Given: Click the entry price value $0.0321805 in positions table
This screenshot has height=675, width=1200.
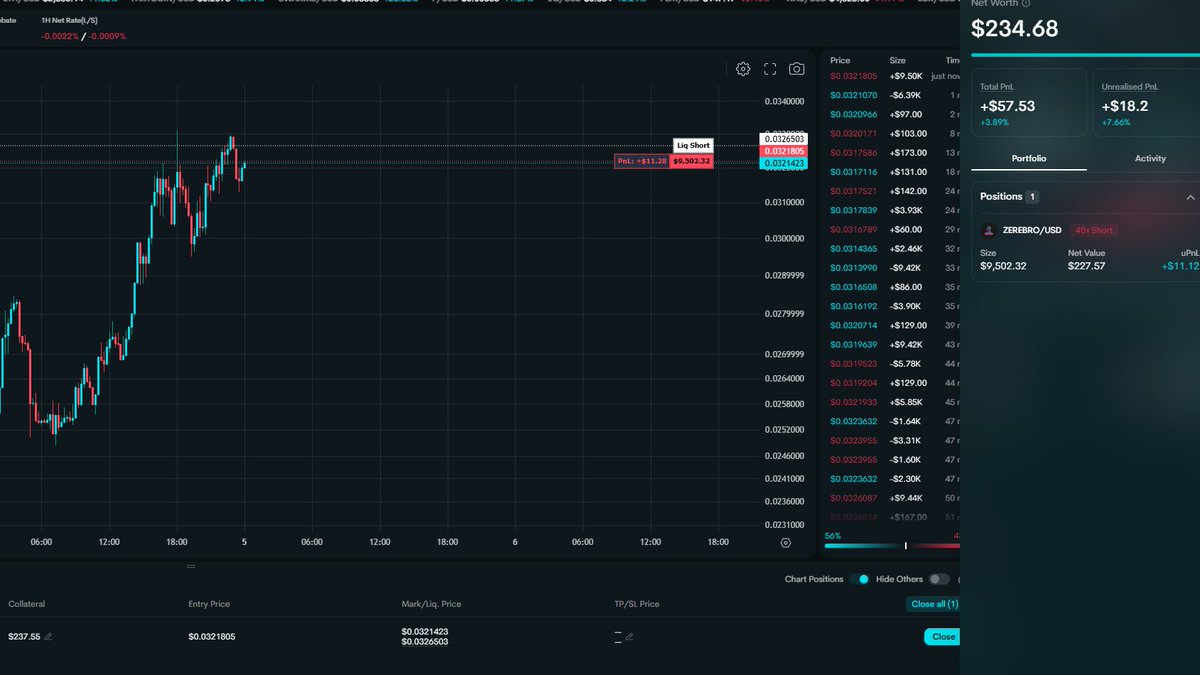Looking at the screenshot, I should (212, 637).
